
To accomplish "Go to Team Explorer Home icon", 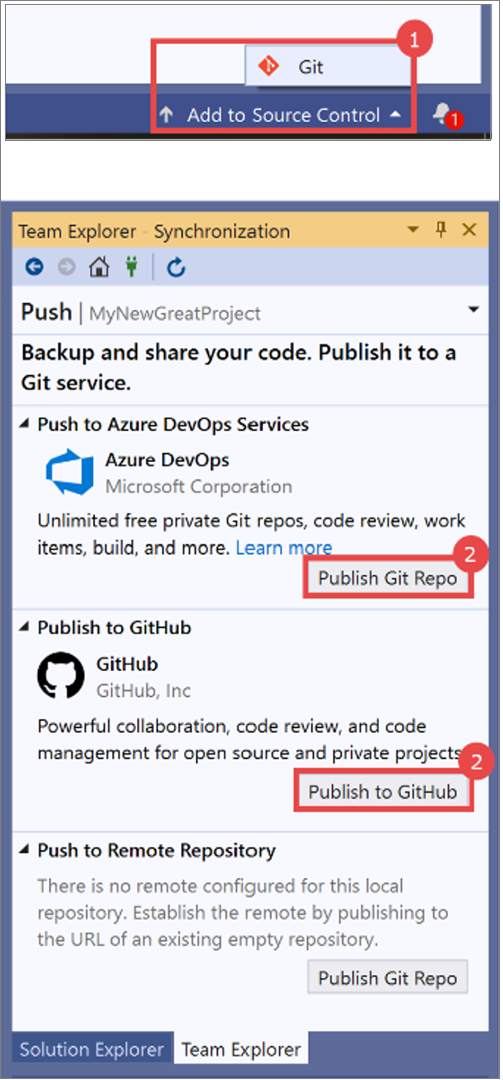I will [99, 267].
